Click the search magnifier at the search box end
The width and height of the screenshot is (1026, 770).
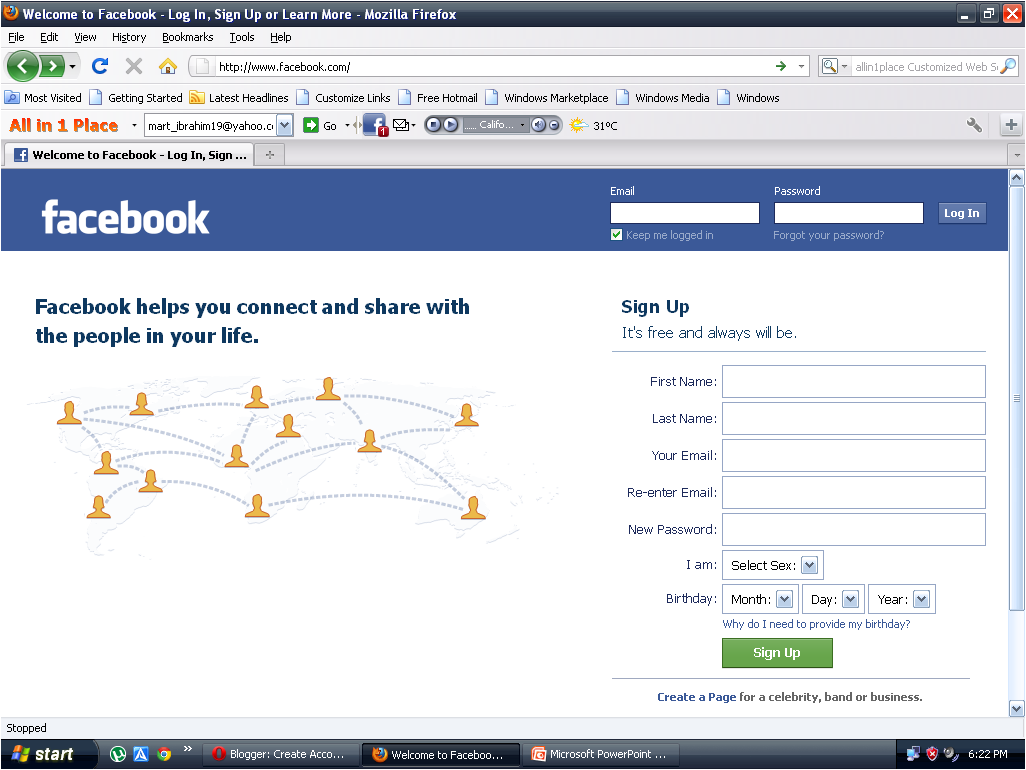pos(1008,66)
